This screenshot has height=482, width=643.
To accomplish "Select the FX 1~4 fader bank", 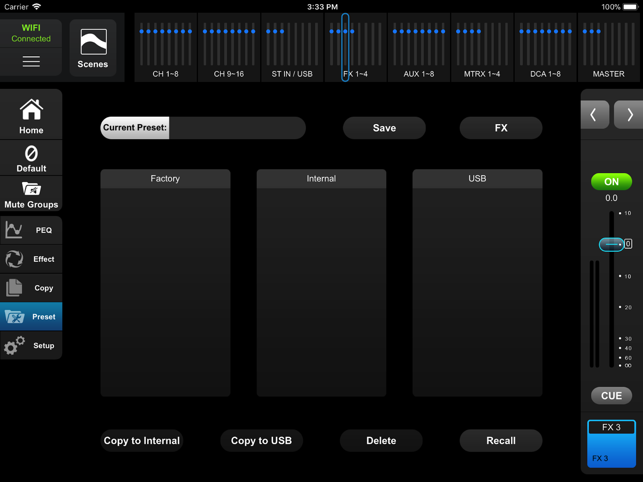I will tap(356, 48).
